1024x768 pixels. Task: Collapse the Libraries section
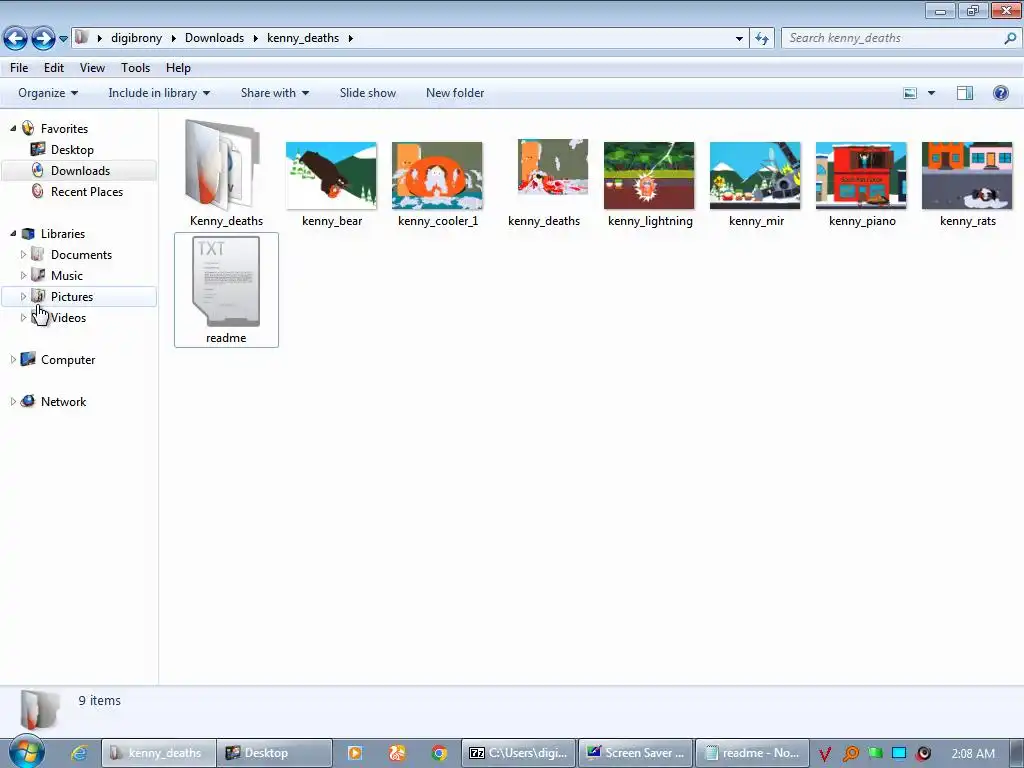13,234
